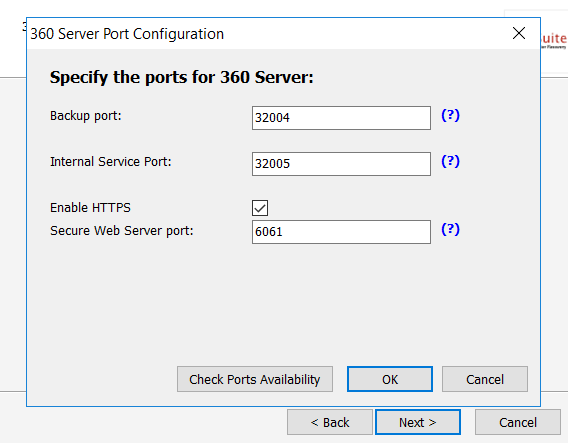Click Check Ports Availability button

click(255, 379)
